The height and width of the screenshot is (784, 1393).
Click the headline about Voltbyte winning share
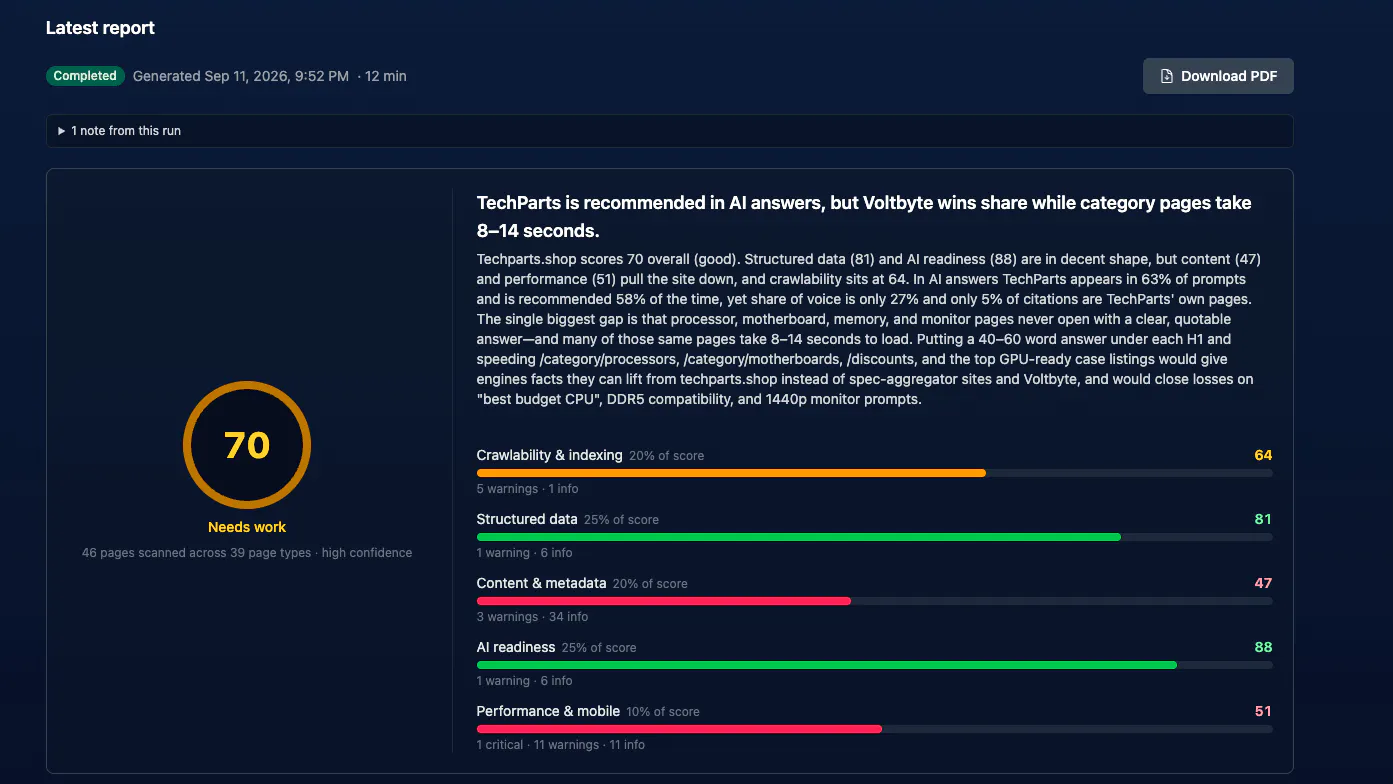click(864, 217)
